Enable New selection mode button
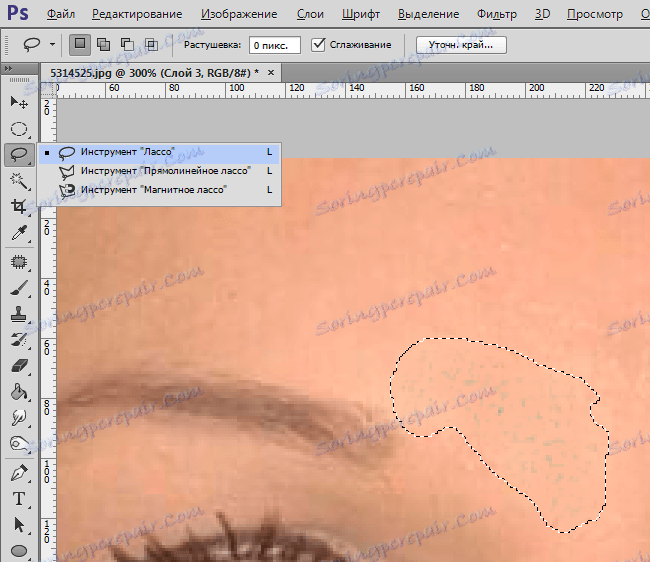 81,45
